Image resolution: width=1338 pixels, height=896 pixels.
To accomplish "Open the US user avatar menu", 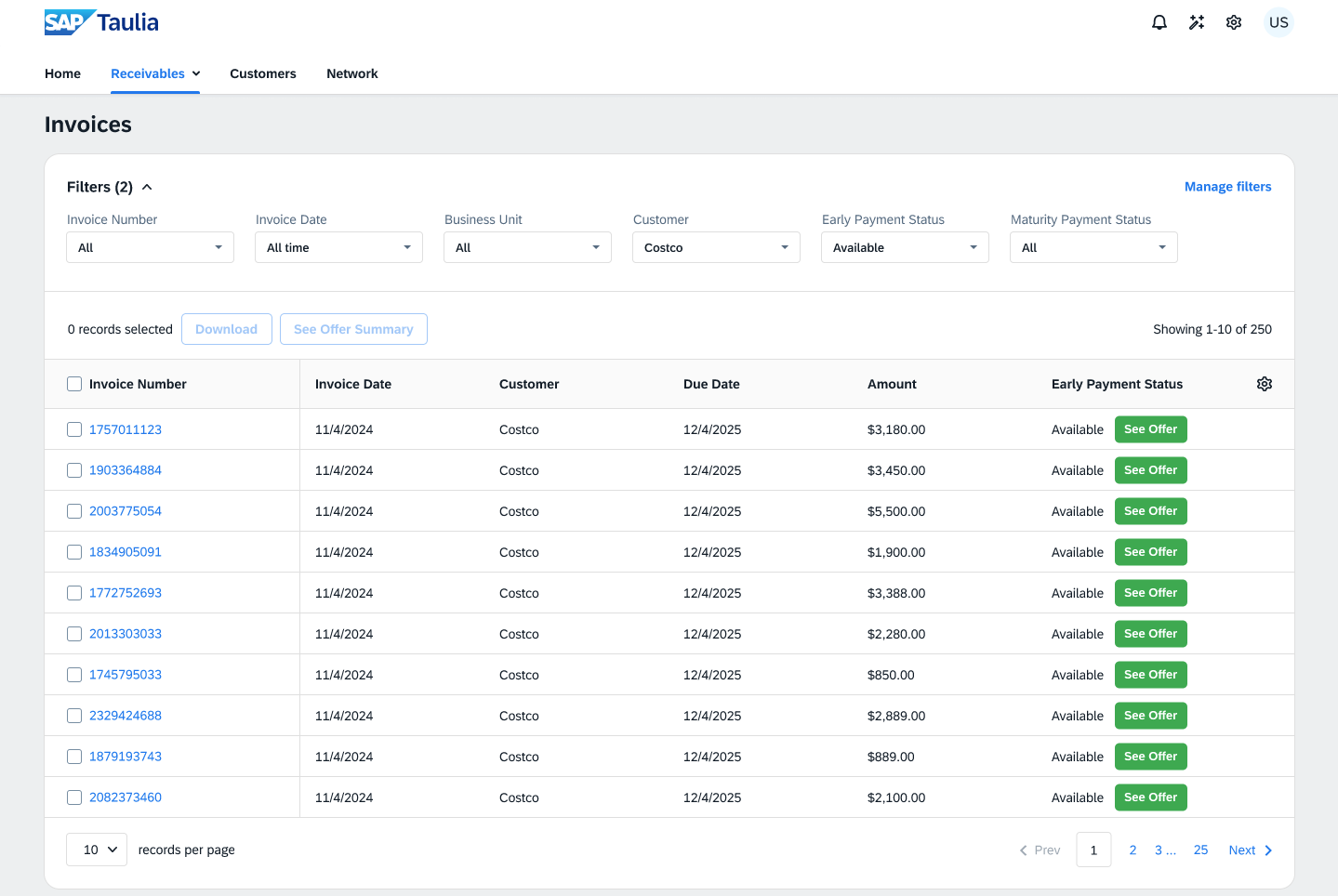I will (1278, 22).
